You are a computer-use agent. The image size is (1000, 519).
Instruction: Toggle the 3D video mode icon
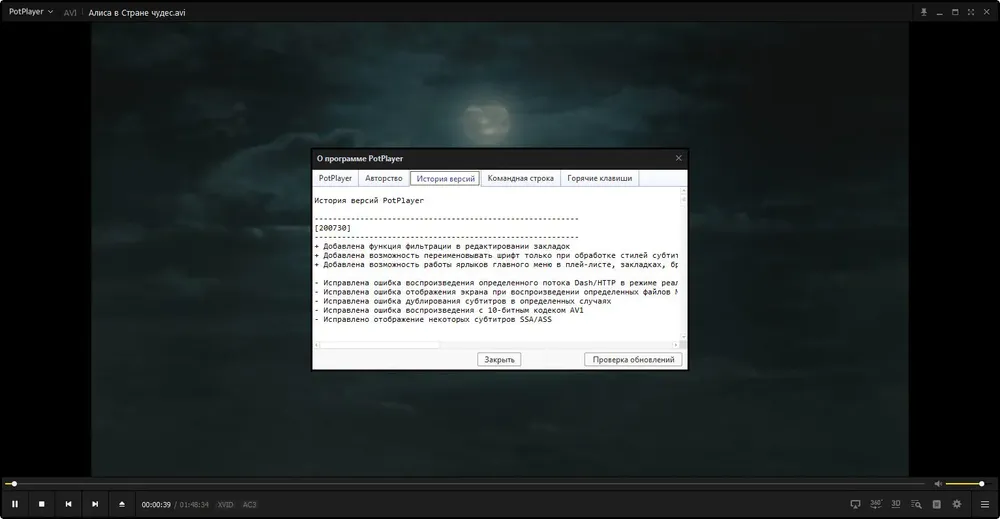coord(895,504)
